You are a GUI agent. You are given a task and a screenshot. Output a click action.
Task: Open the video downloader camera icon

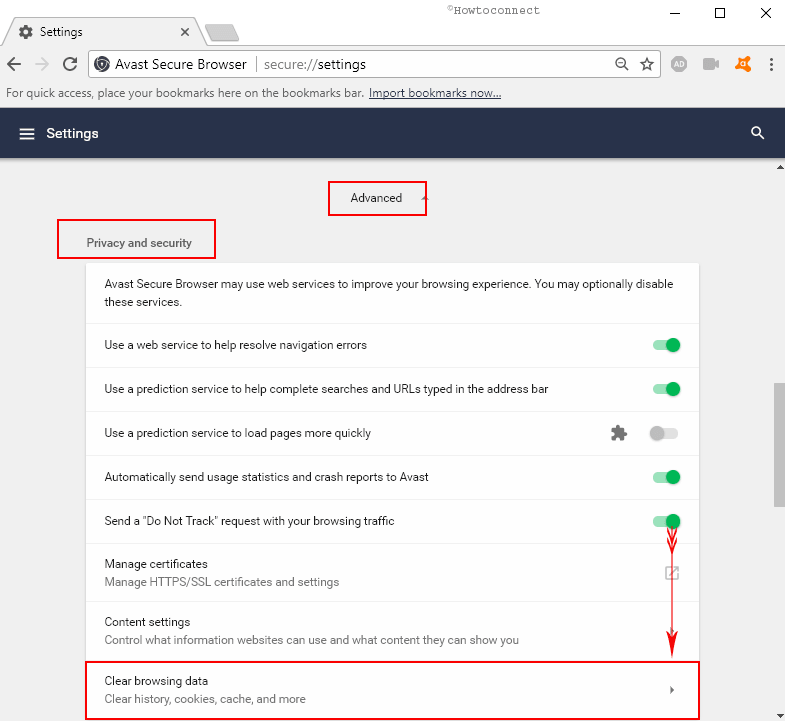[x=711, y=64]
